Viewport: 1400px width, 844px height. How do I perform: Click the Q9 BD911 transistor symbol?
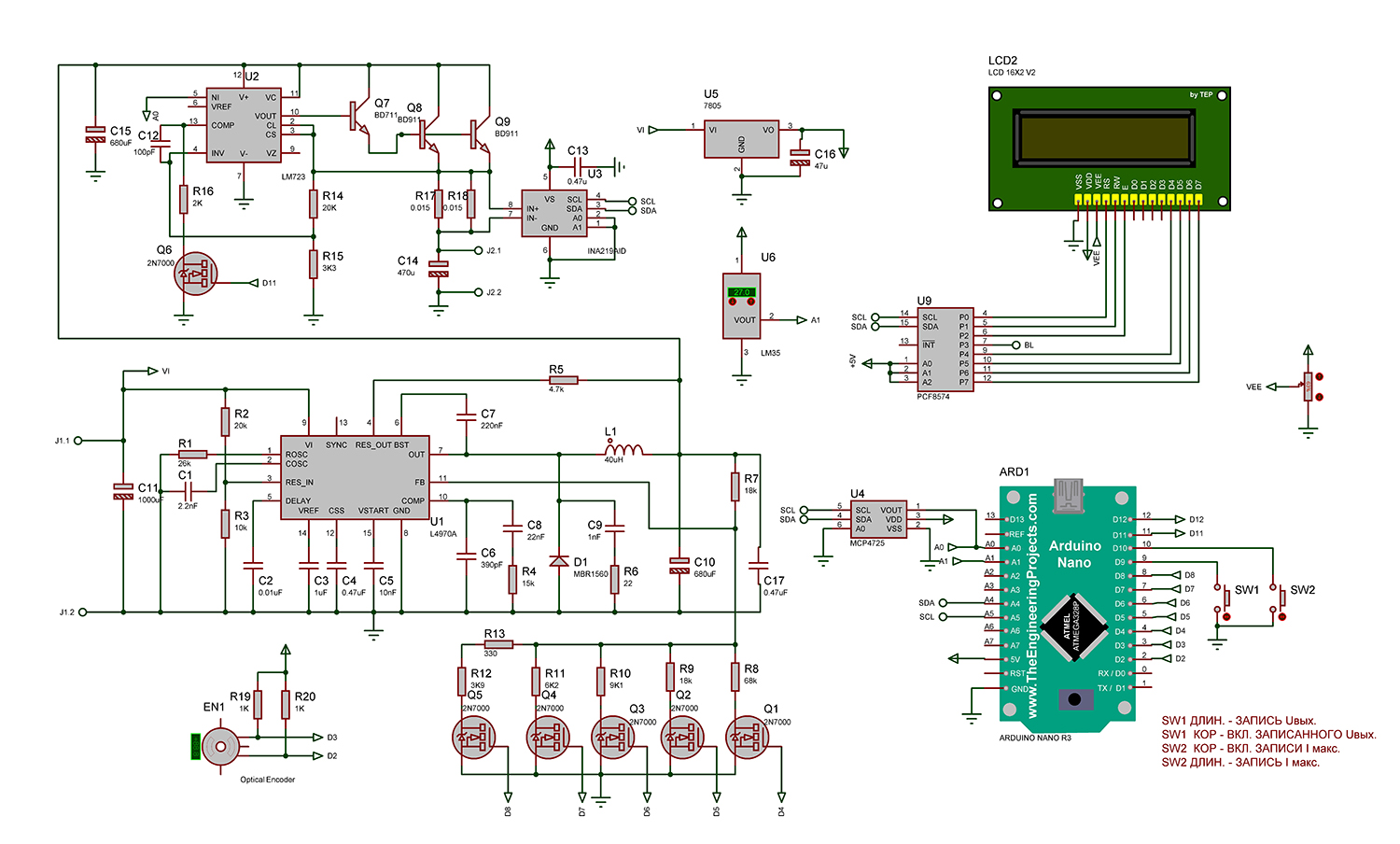(x=478, y=134)
